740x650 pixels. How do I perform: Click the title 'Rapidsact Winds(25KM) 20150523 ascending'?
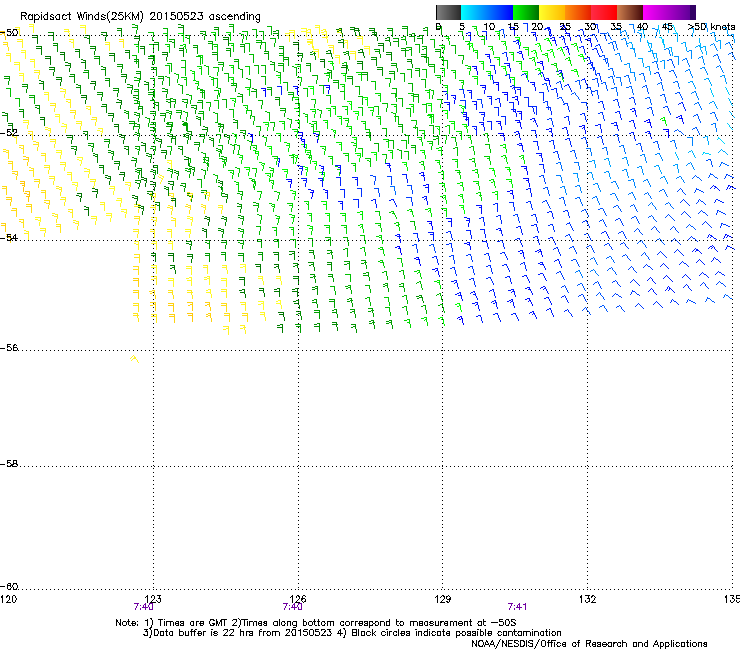pos(140,17)
